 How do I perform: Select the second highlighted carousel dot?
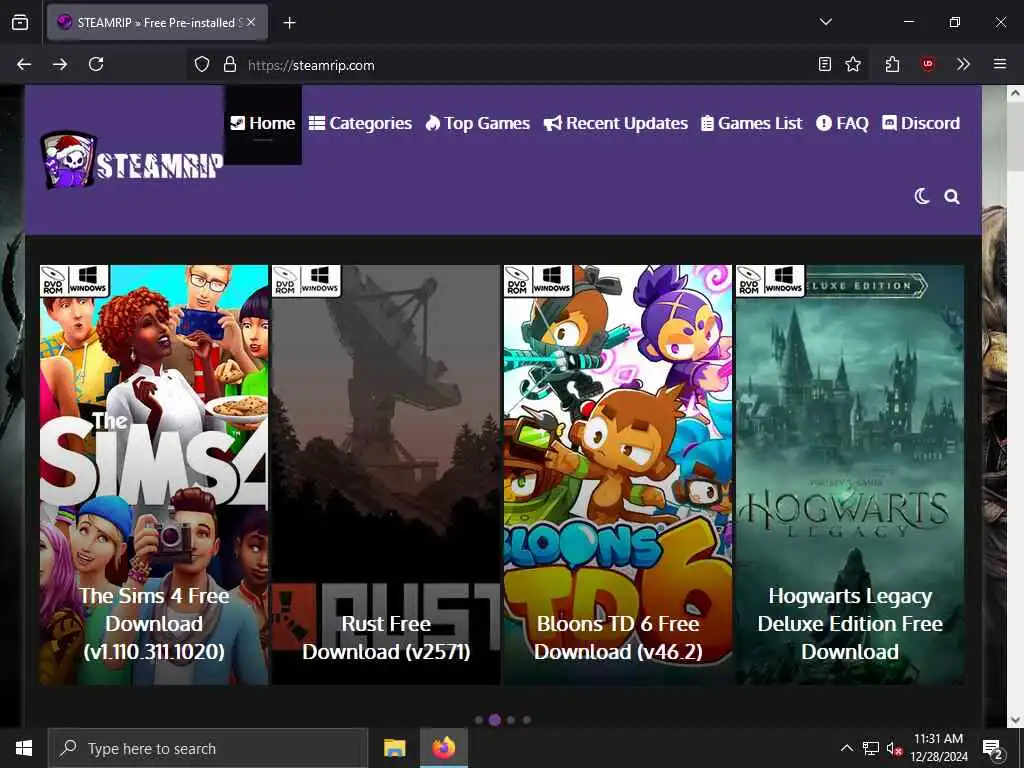tap(495, 720)
